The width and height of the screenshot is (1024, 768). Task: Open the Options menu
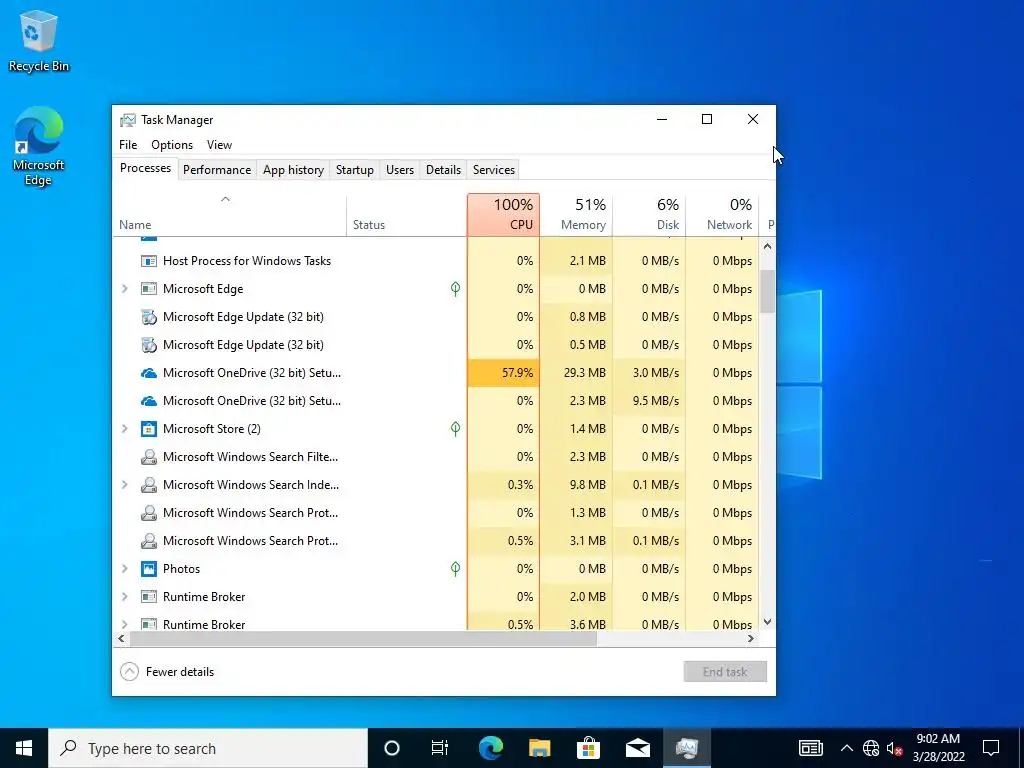coord(172,145)
